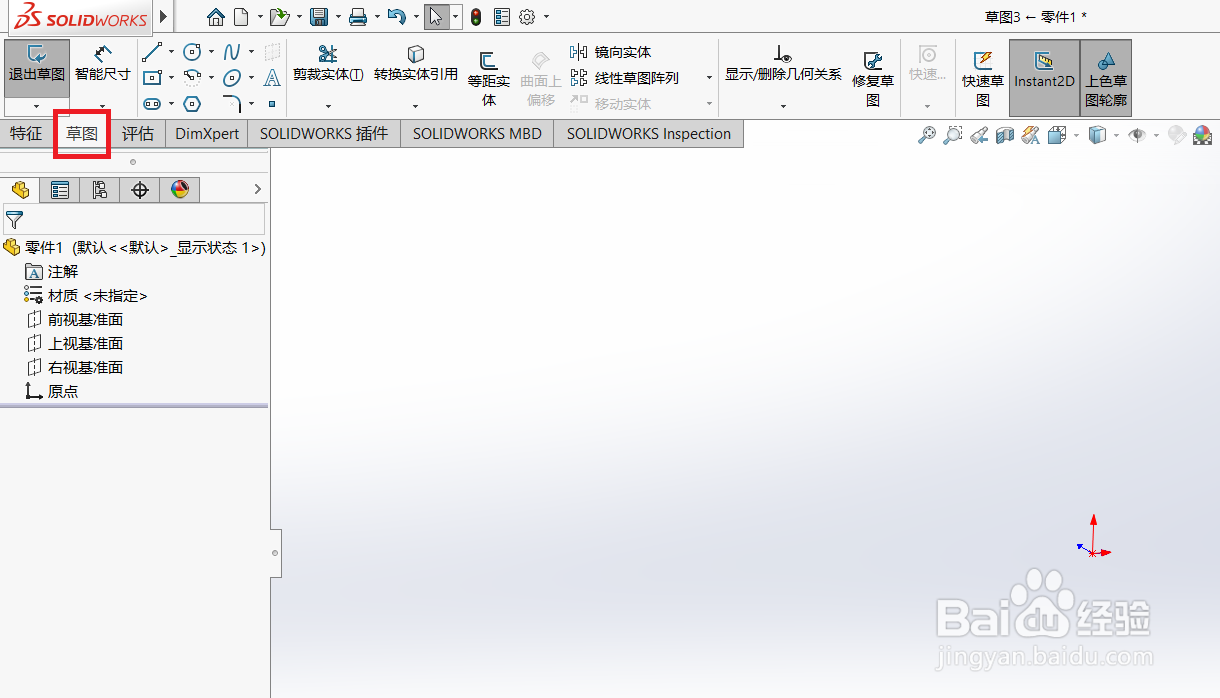Screen dimensions: 1220x698
Task: Open dropdown under Display/Delete Relations
Action: 783,106
